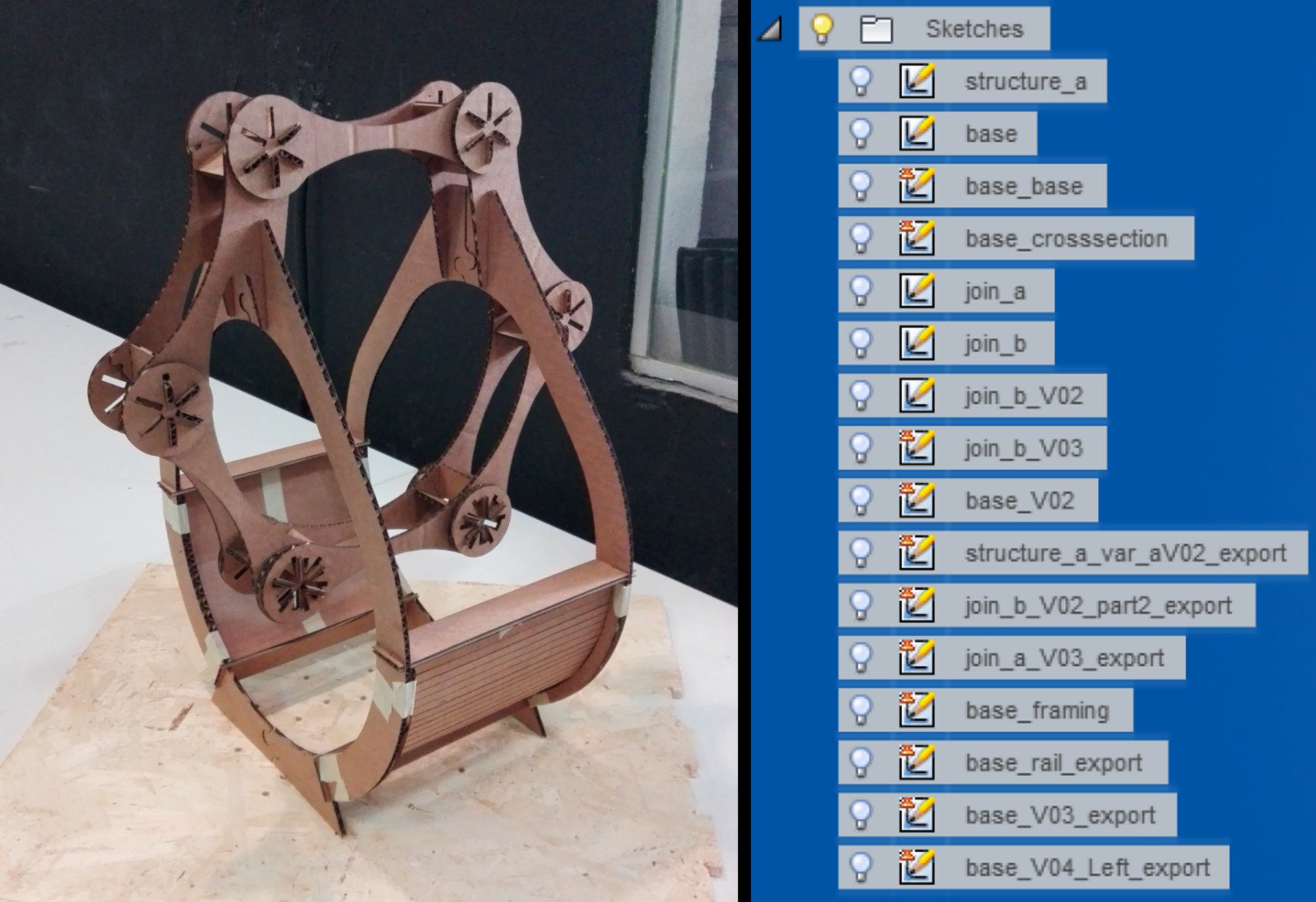Click the sketch icon next to structure_a
Screen dimensions: 1316x902
pyautogui.click(x=917, y=81)
